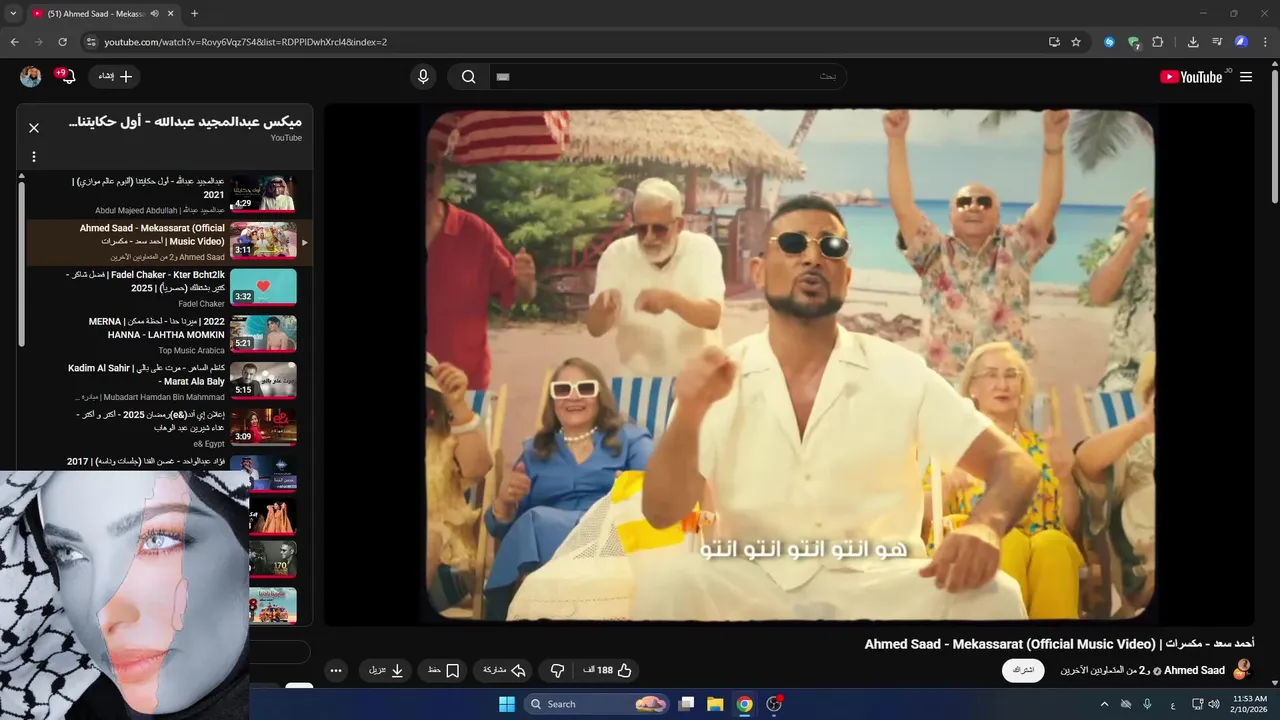Viewport: 1280px width, 720px height.
Task: Show hidden system tray icons chevron
Action: point(1105,704)
